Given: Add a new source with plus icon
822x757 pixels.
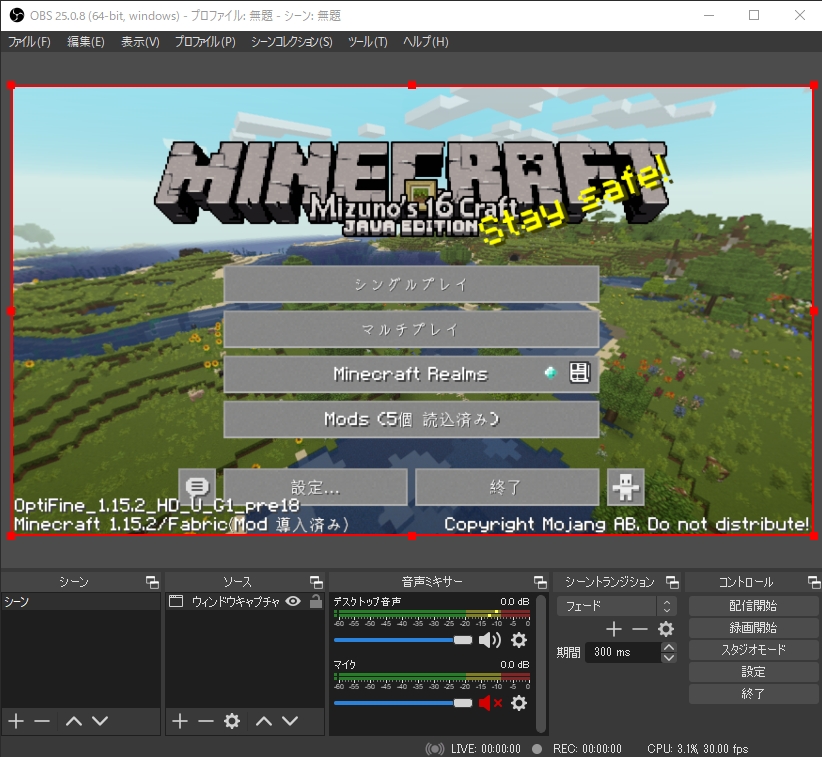Looking at the screenshot, I should click(x=180, y=721).
